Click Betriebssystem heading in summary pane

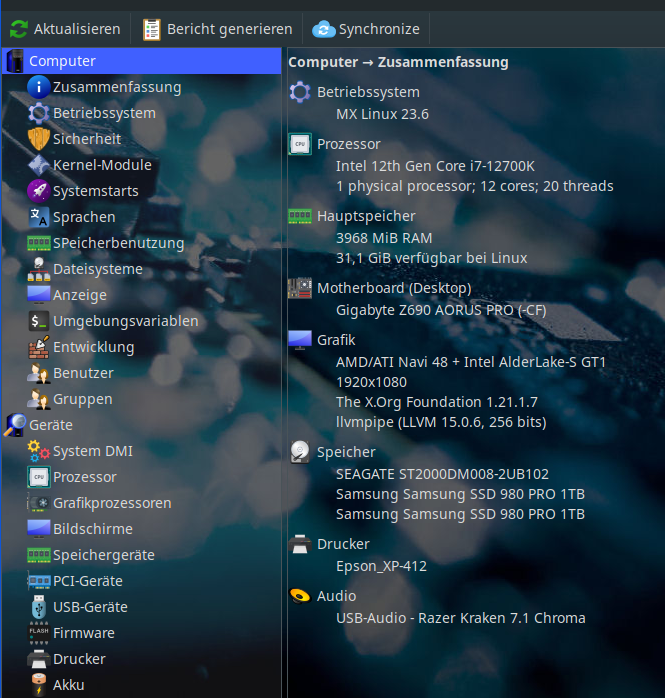point(368,92)
